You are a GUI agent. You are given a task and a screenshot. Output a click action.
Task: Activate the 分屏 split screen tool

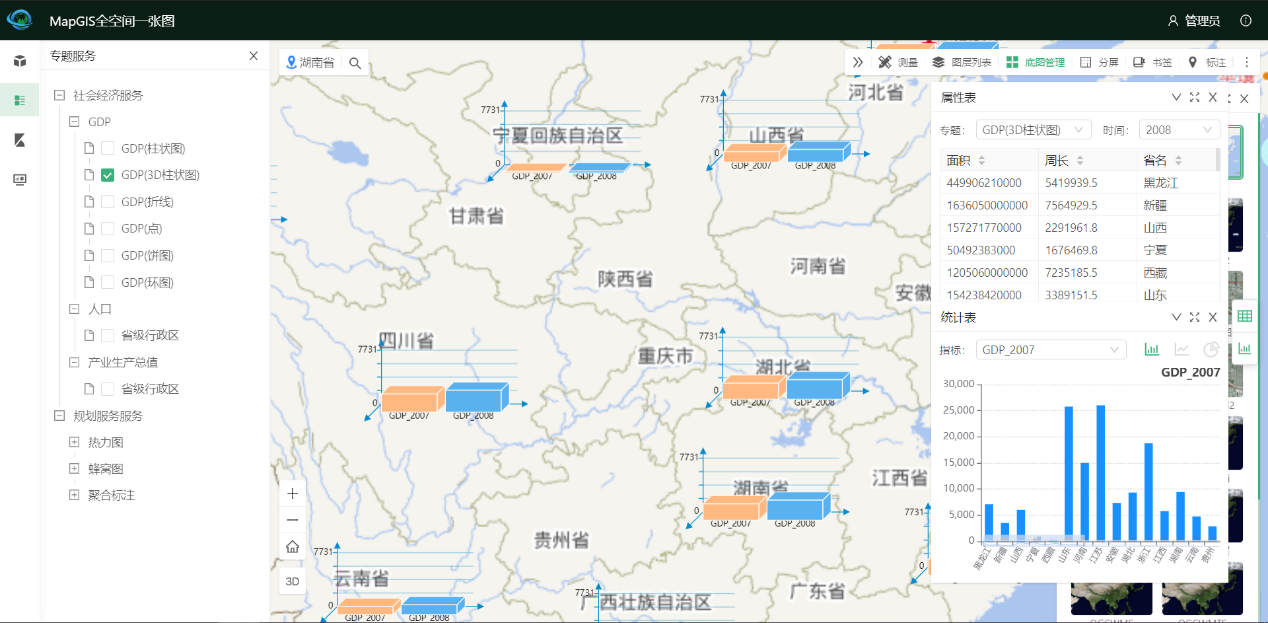(x=1099, y=62)
